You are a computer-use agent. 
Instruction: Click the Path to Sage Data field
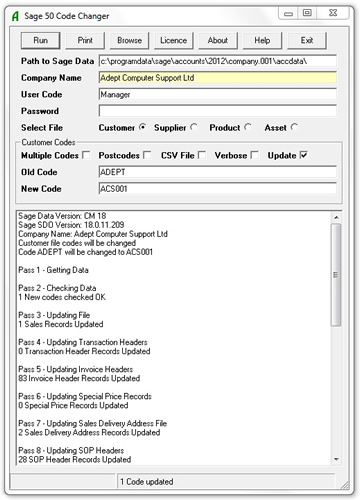[x=218, y=61]
